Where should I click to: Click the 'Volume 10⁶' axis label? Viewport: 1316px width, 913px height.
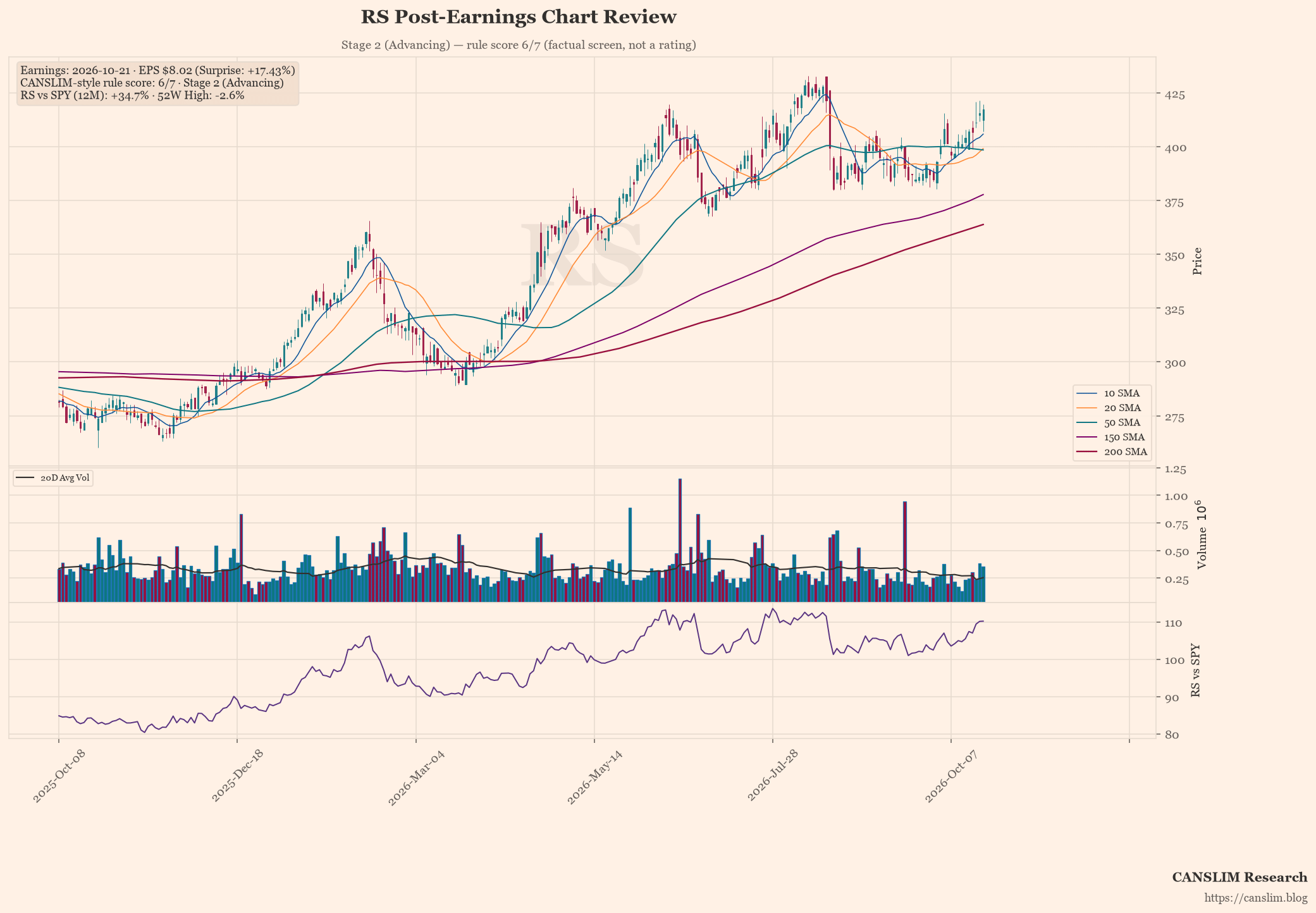[x=1202, y=535]
